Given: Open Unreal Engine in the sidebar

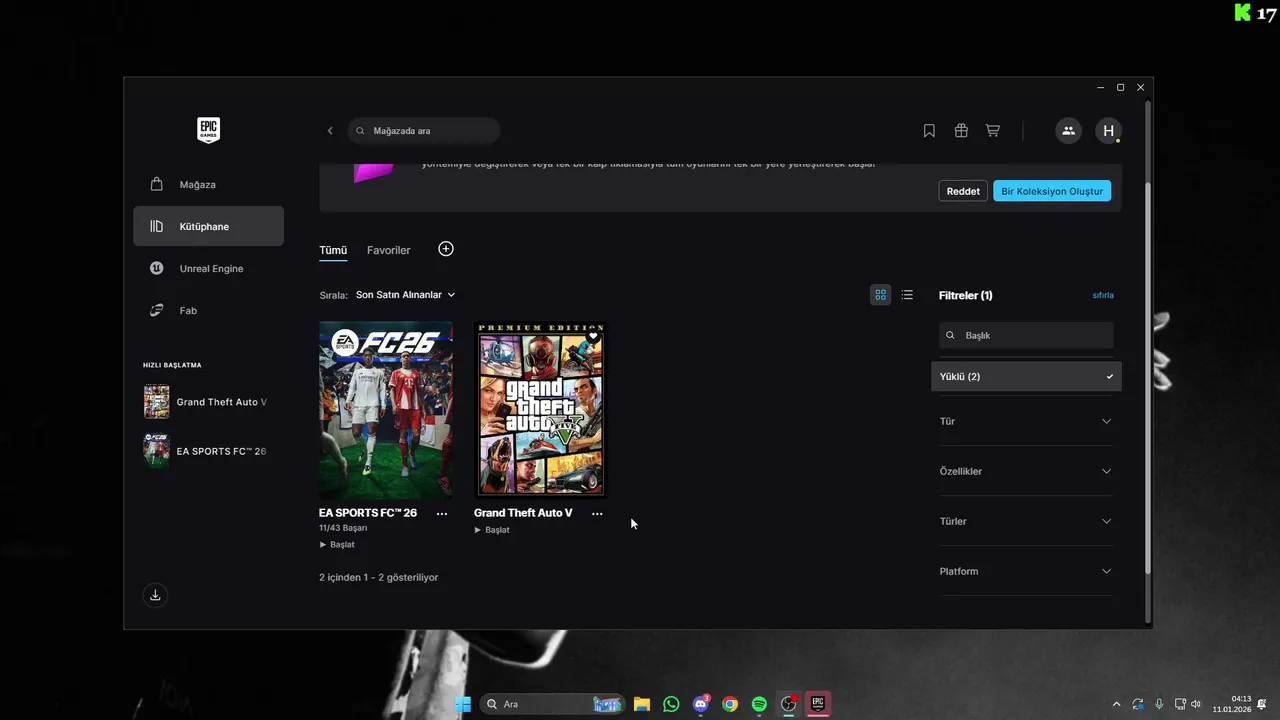Looking at the screenshot, I should (208, 268).
